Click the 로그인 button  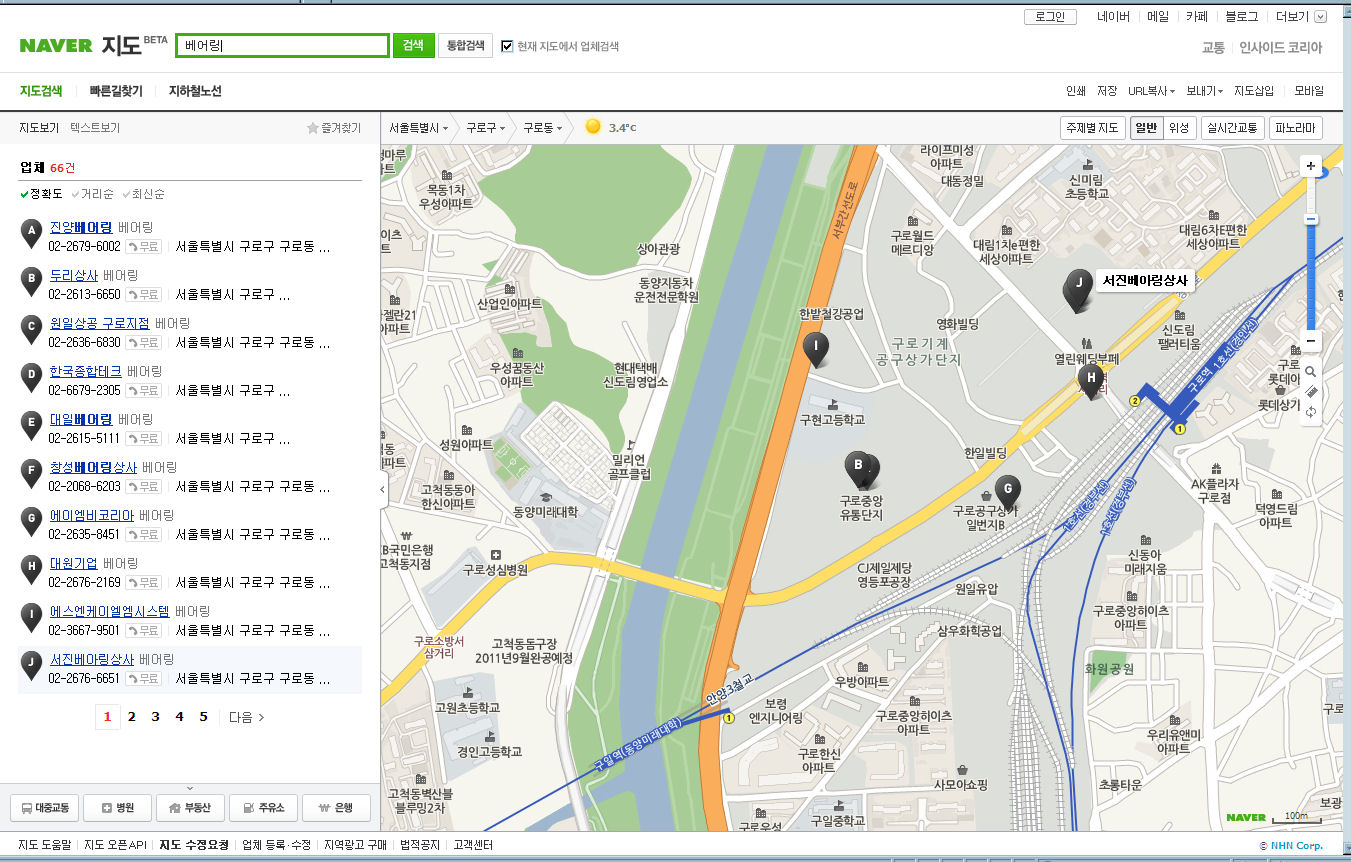(1050, 17)
